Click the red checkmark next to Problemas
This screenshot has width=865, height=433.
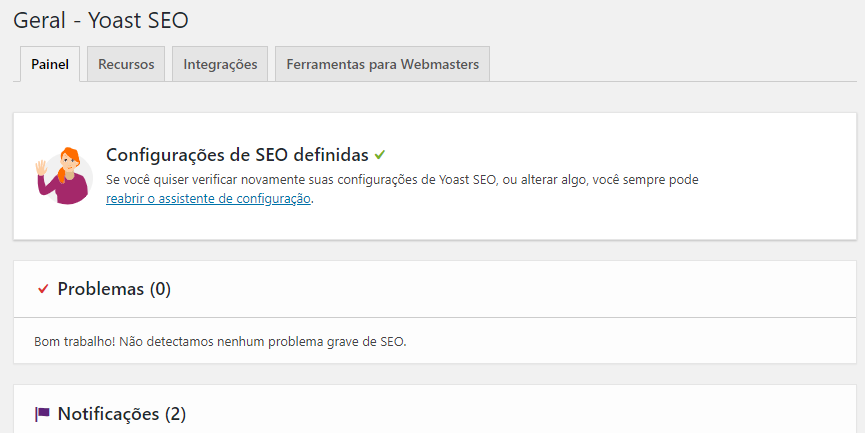click(43, 288)
